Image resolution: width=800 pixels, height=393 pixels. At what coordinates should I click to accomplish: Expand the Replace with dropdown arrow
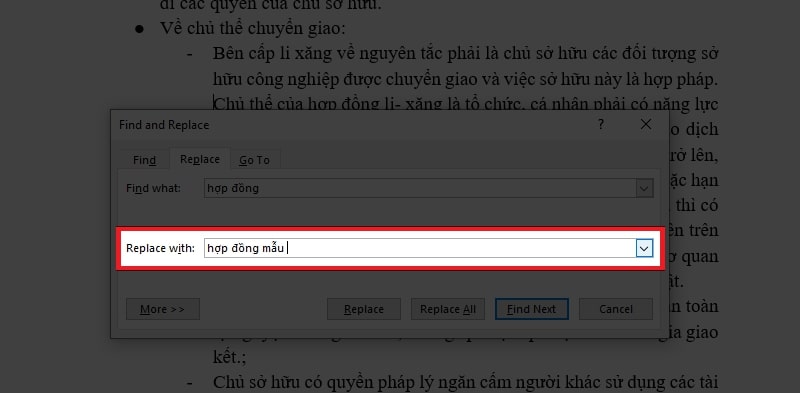[x=644, y=249]
